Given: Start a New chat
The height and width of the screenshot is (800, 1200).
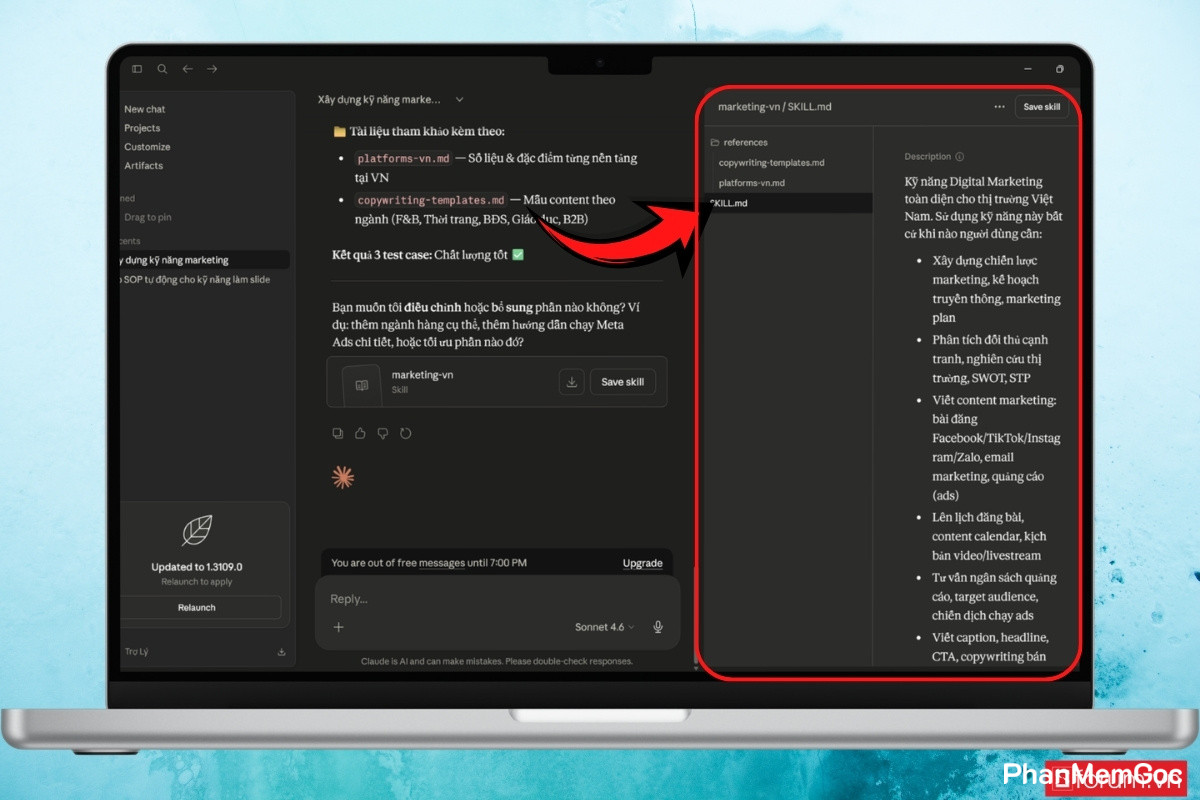Looking at the screenshot, I should point(145,109).
